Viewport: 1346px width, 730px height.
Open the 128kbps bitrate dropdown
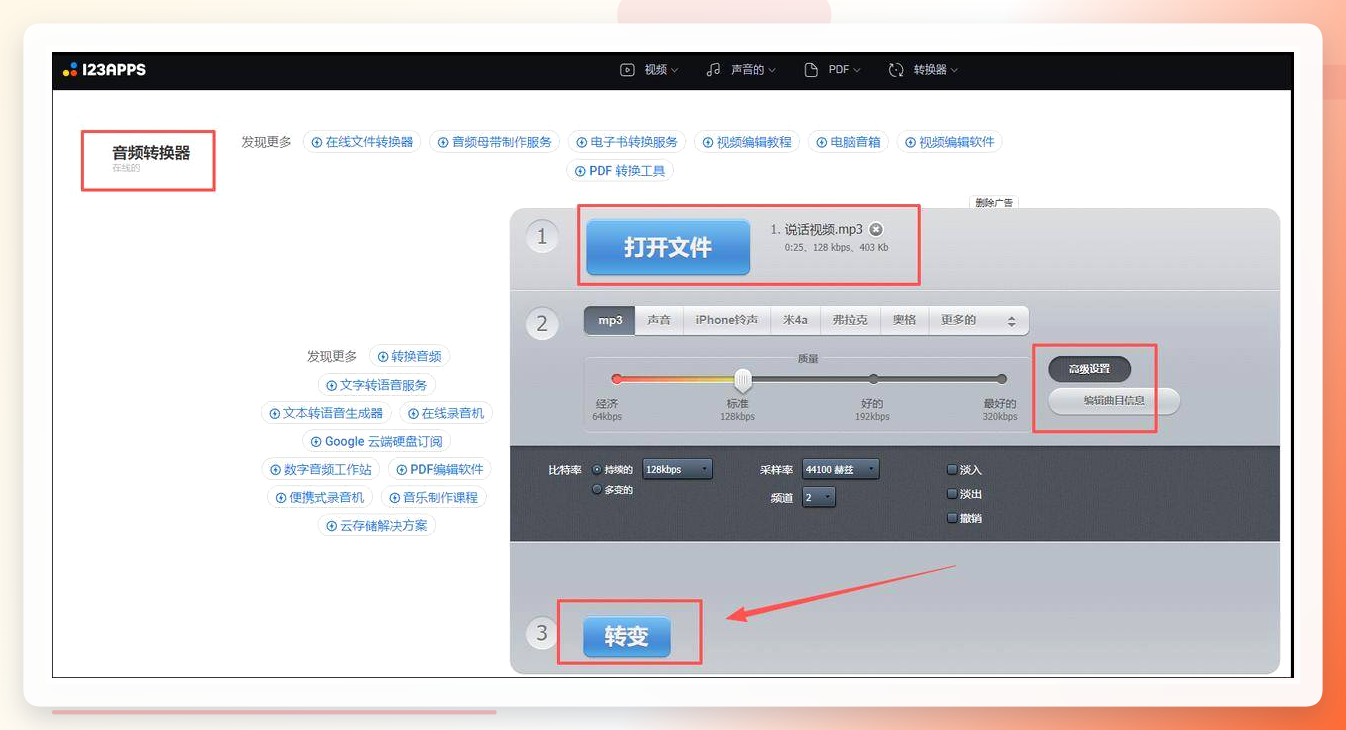(x=677, y=469)
